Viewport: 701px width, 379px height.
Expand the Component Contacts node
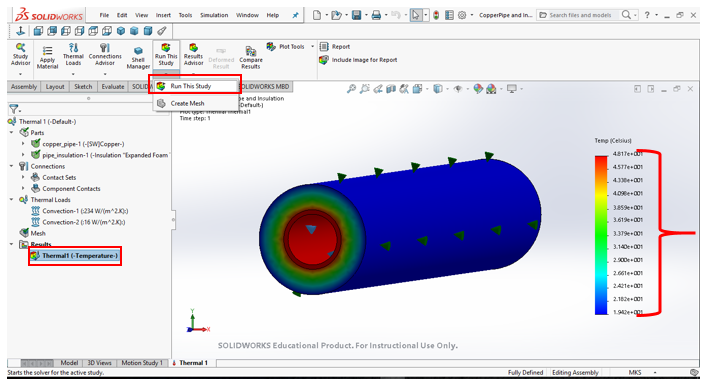coord(23,189)
